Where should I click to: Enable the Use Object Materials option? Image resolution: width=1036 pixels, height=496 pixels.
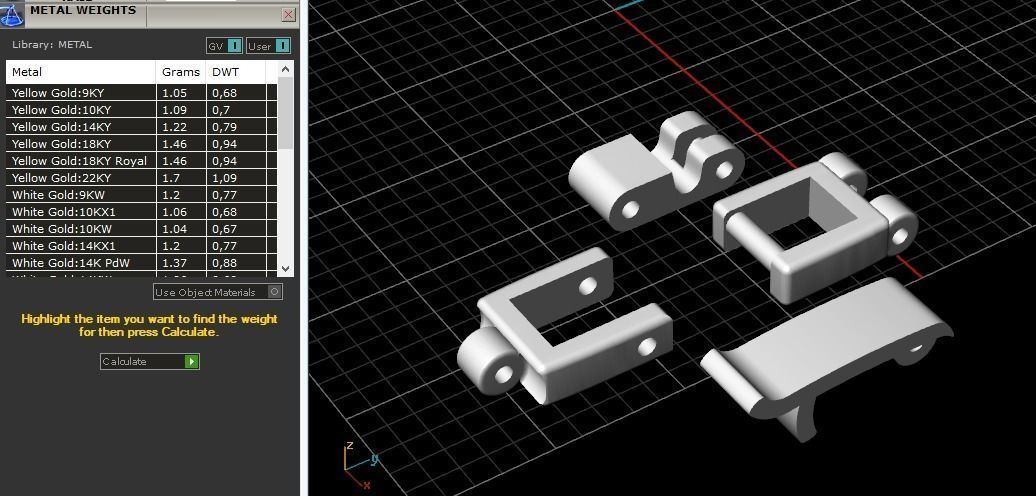pyautogui.click(x=218, y=292)
